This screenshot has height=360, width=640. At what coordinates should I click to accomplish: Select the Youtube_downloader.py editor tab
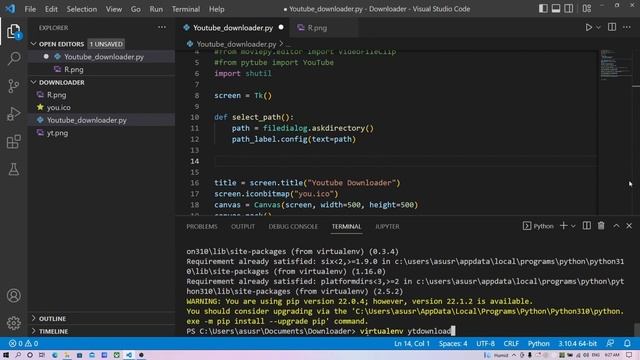pyautogui.click(x=233, y=28)
